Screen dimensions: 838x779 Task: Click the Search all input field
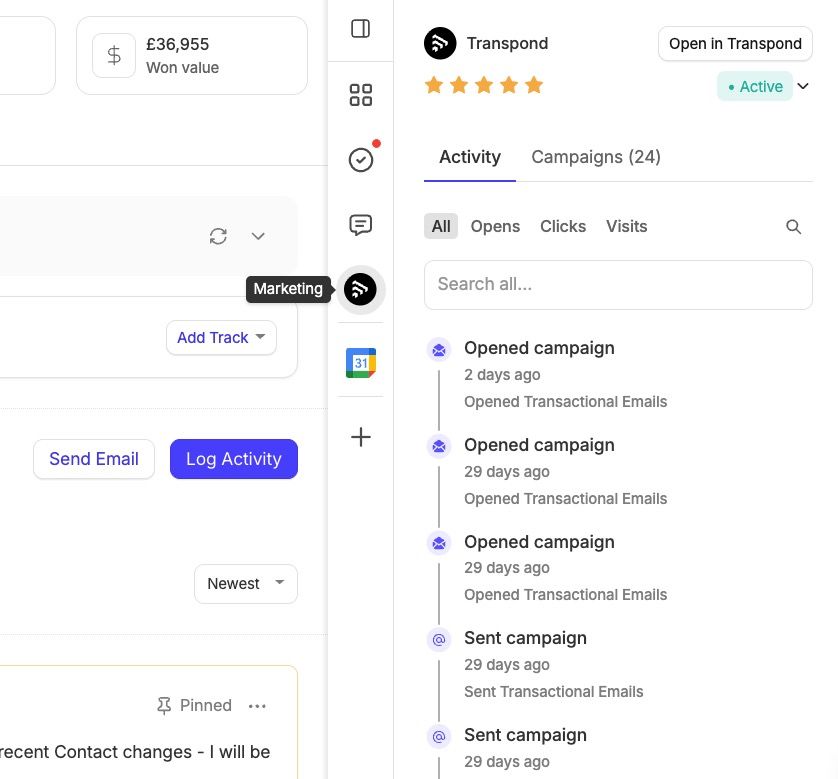tap(618, 285)
